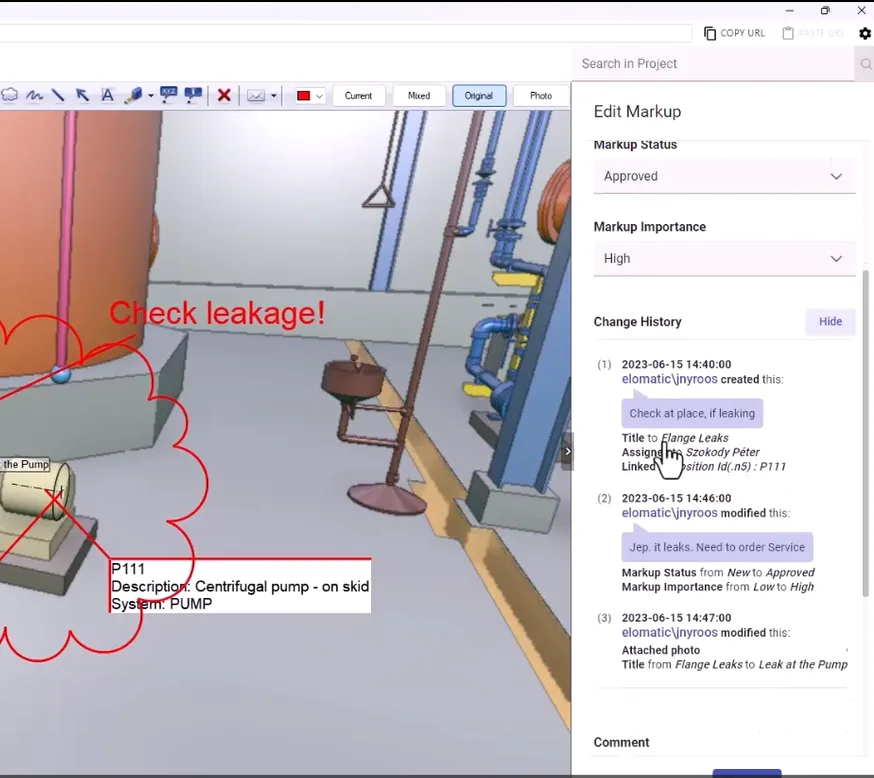Switch to Photo view
Viewport: 874px width, 778px height.
point(541,96)
